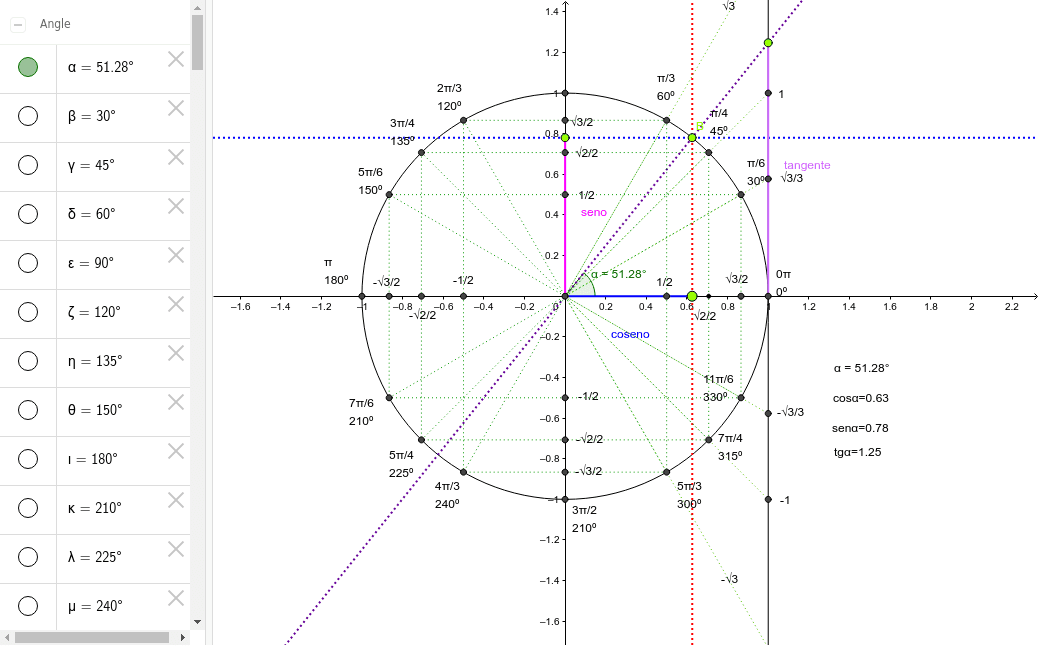The width and height of the screenshot is (1040, 647).
Task: Toggle visibility of angle ι = 180°
Action: (x=28, y=459)
